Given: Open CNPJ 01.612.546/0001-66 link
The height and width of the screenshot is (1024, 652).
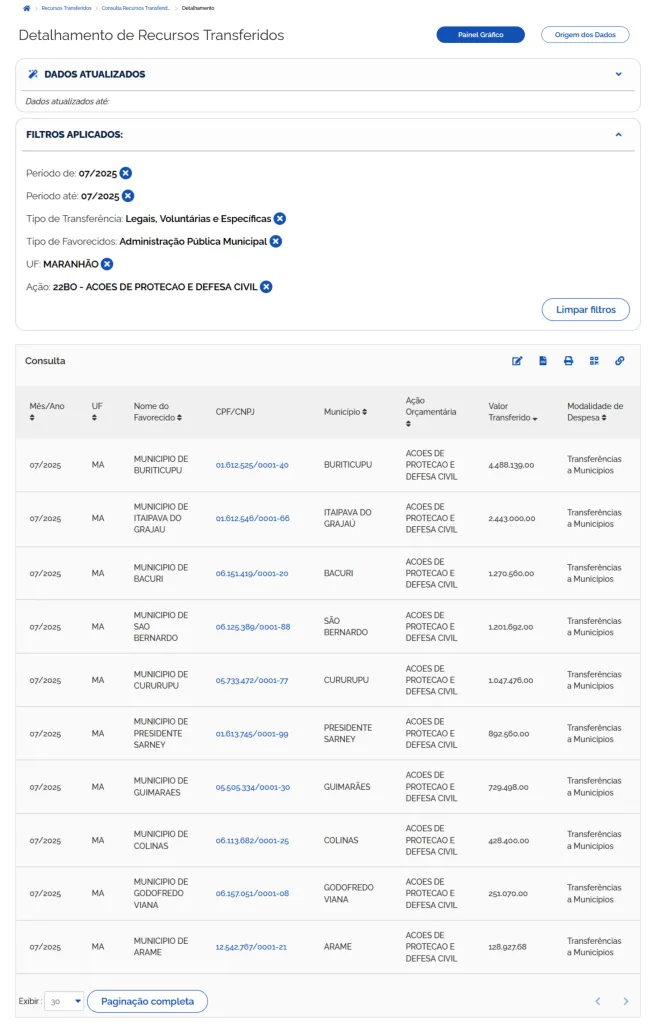Looking at the screenshot, I should tap(252, 519).
